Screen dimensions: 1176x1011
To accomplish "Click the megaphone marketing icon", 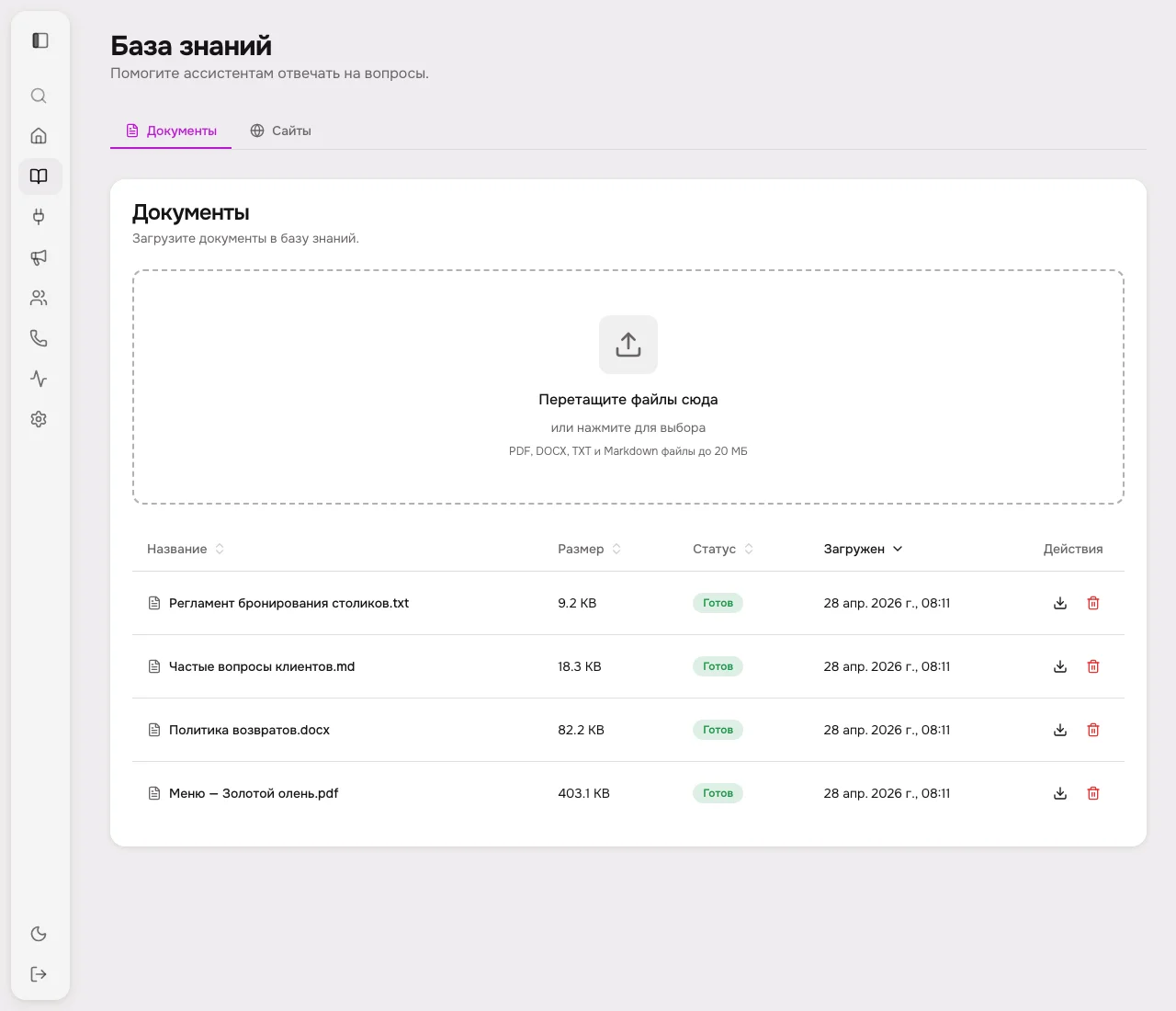I will [39, 257].
